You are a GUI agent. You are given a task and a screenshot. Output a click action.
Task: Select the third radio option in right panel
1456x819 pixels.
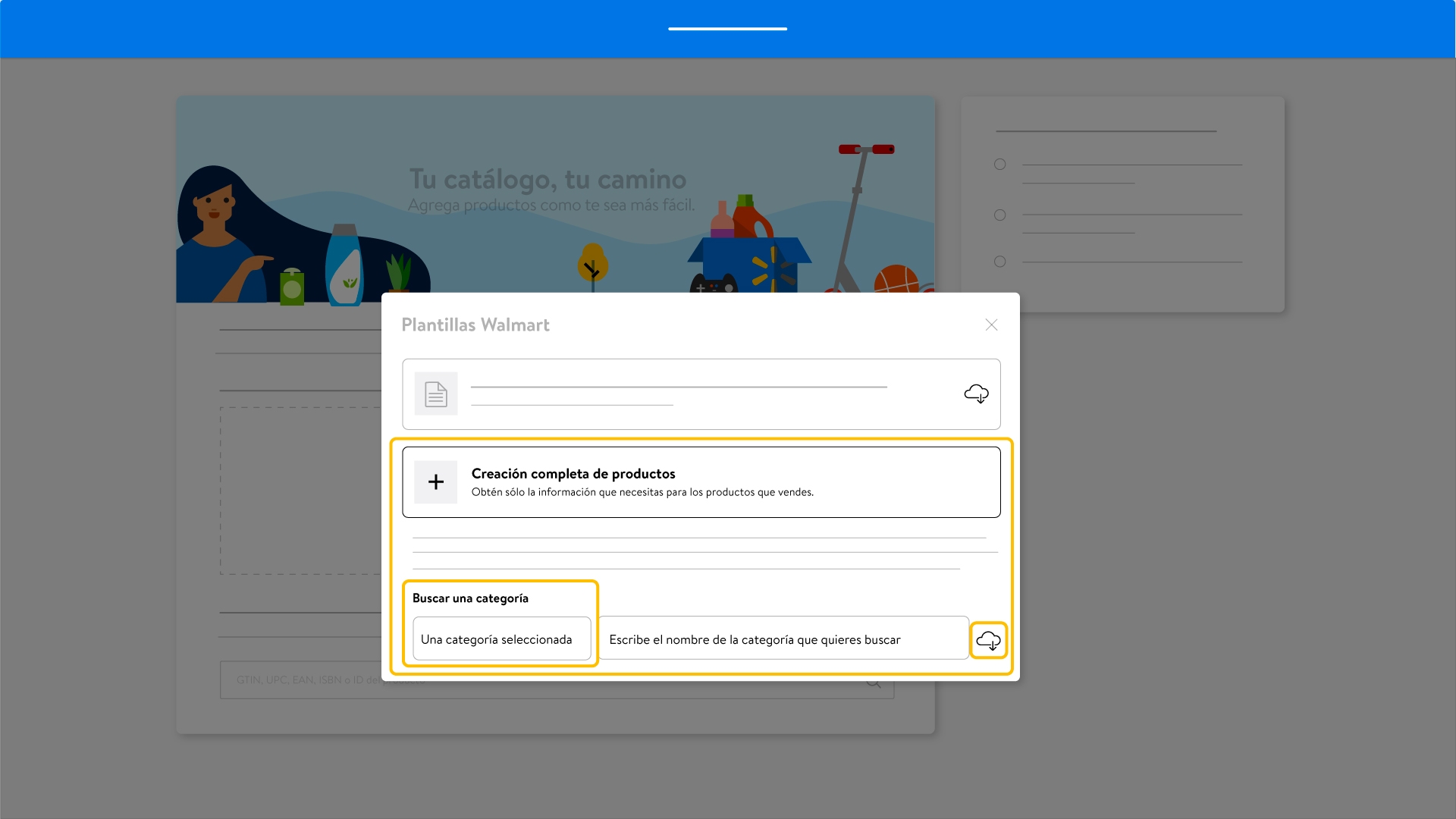tap(1000, 262)
